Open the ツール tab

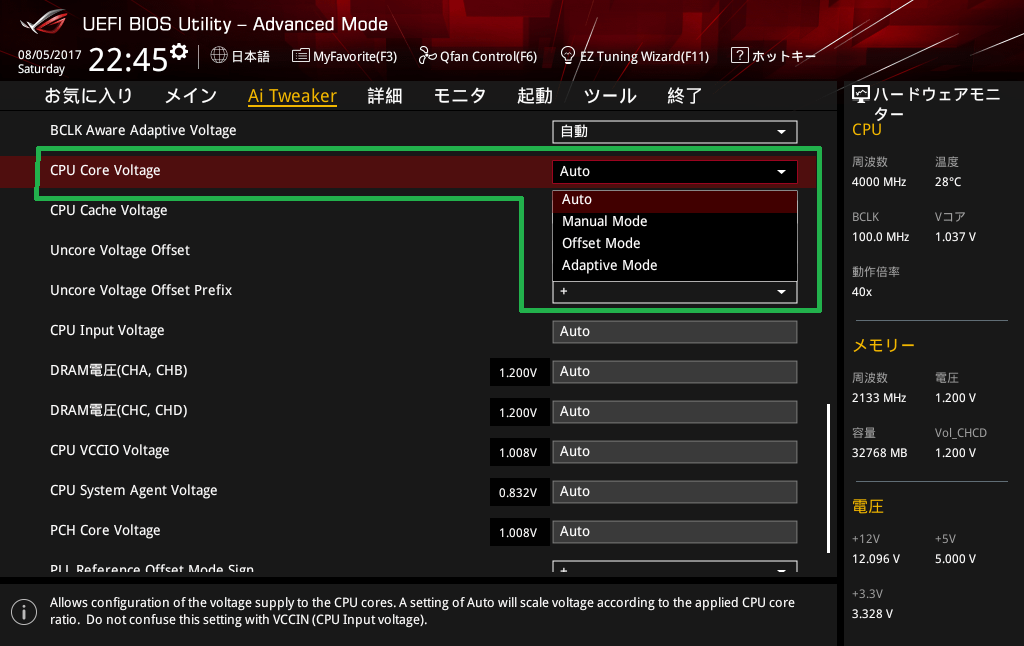pos(610,96)
